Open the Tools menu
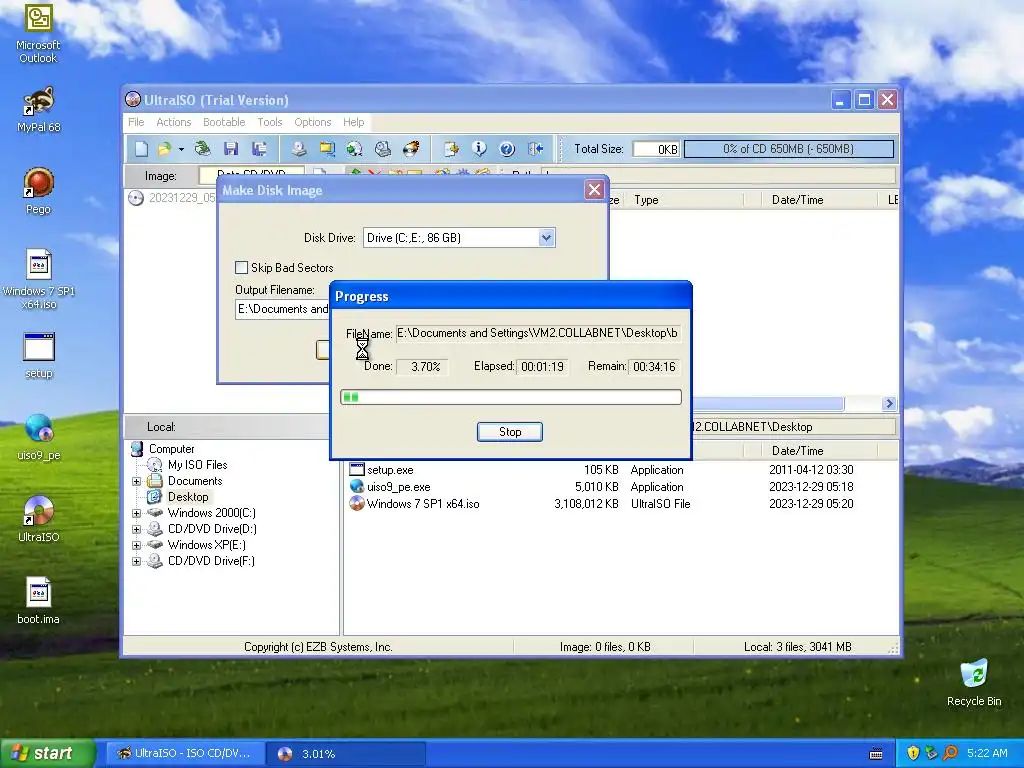This screenshot has width=1024, height=768. tap(270, 122)
